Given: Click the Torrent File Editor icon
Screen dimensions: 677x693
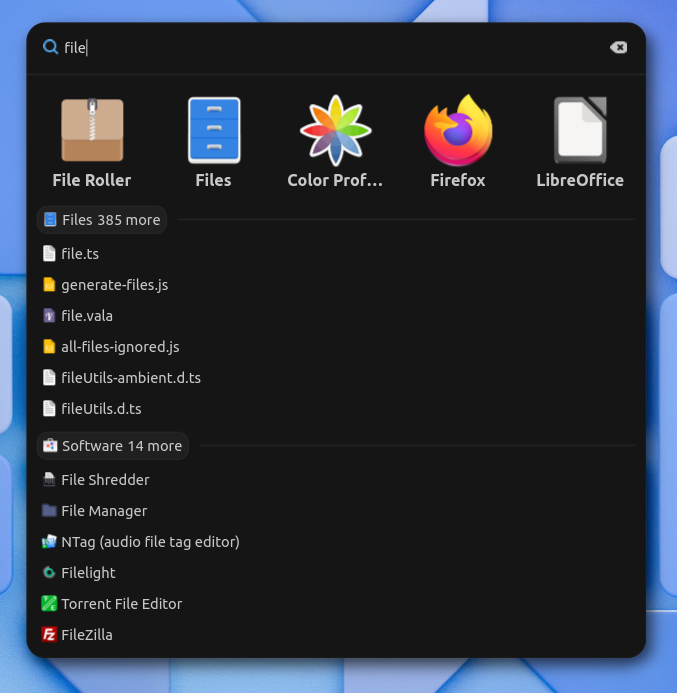Looking at the screenshot, I should 49,603.
